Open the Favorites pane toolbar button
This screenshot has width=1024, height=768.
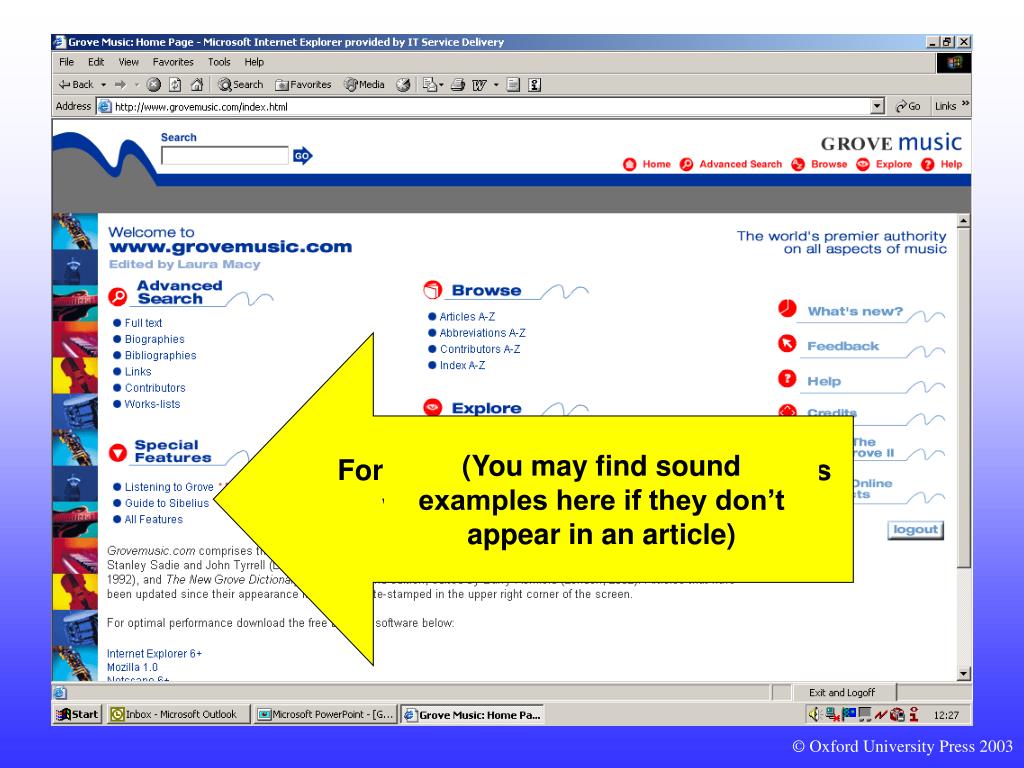coord(303,85)
